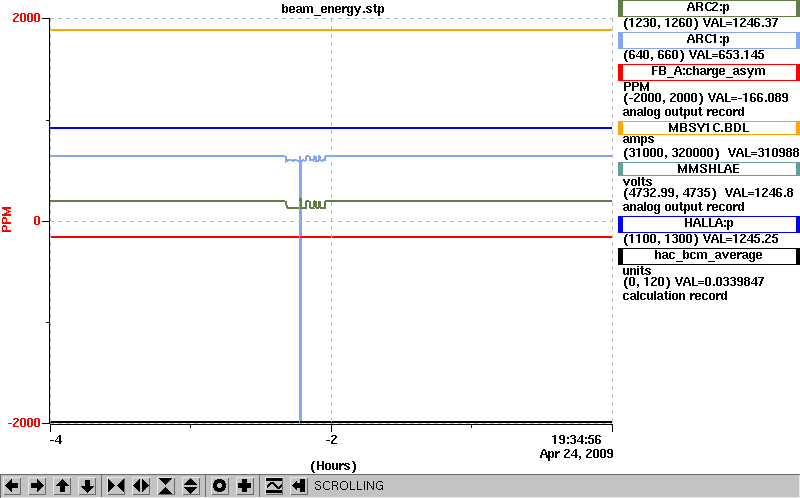The width and height of the screenshot is (800, 498).
Task: Select the HALLA:p legend entry
Action: pos(709,223)
